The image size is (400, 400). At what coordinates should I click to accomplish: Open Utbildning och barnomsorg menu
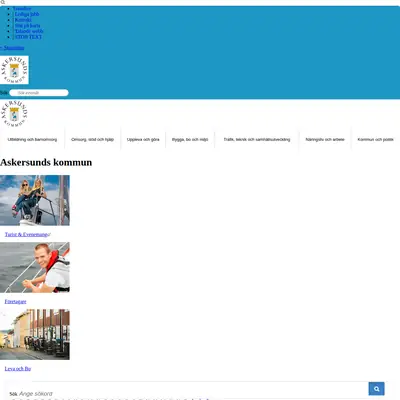point(32,139)
